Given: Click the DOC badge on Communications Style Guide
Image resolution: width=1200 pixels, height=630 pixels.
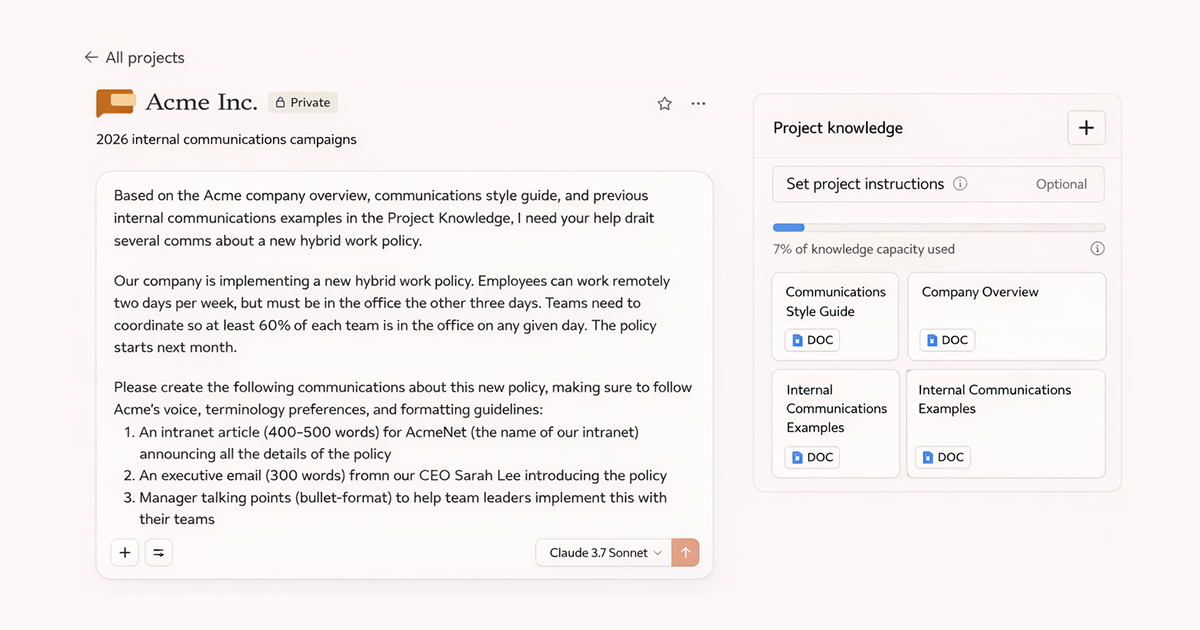Looking at the screenshot, I should (811, 340).
